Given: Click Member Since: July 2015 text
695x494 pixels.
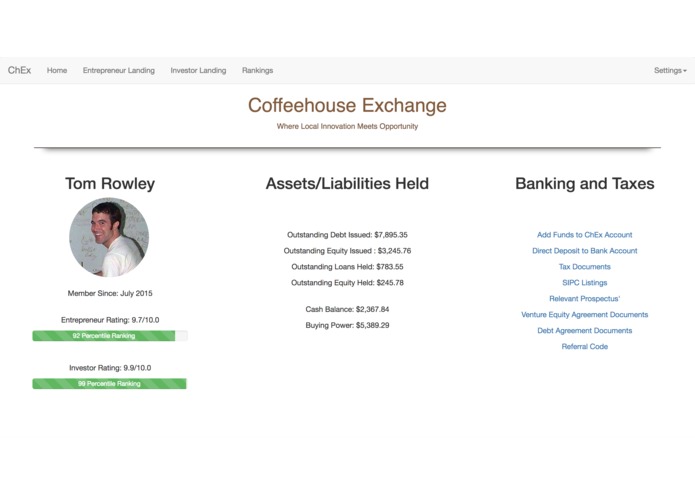Looking at the screenshot, I should [x=110, y=293].
